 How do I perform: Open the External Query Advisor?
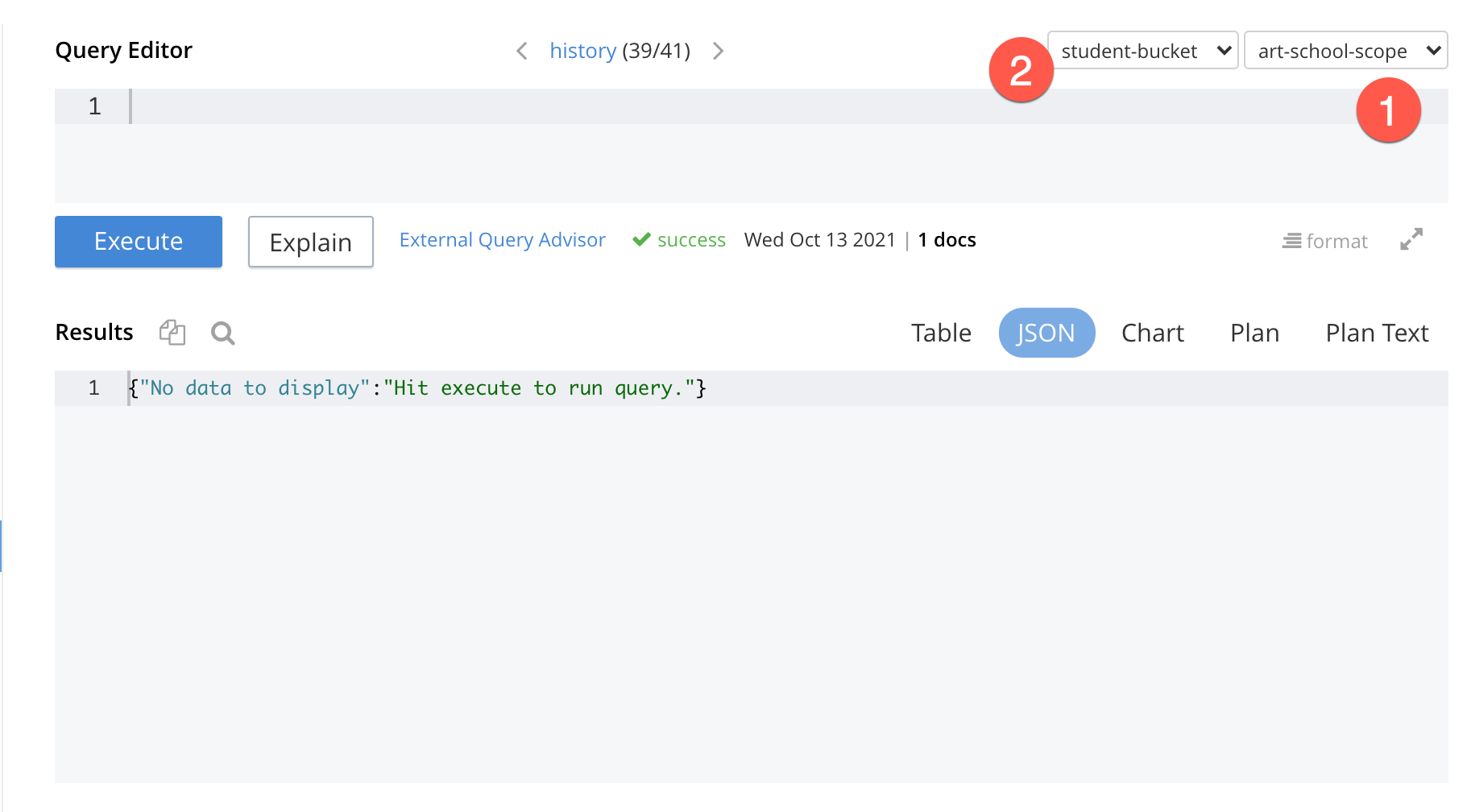503,239
